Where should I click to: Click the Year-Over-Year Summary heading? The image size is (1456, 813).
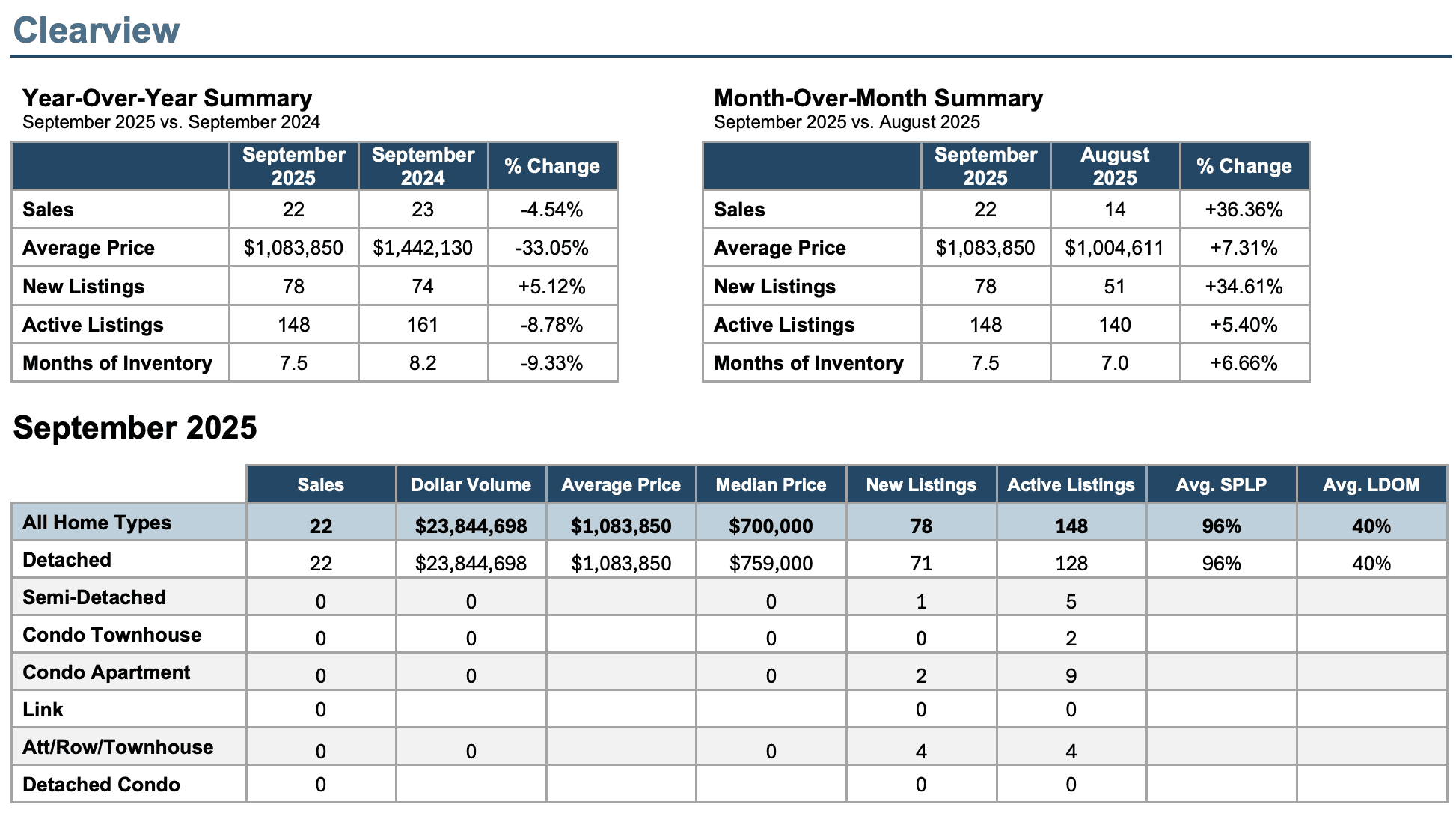[167, 98]
